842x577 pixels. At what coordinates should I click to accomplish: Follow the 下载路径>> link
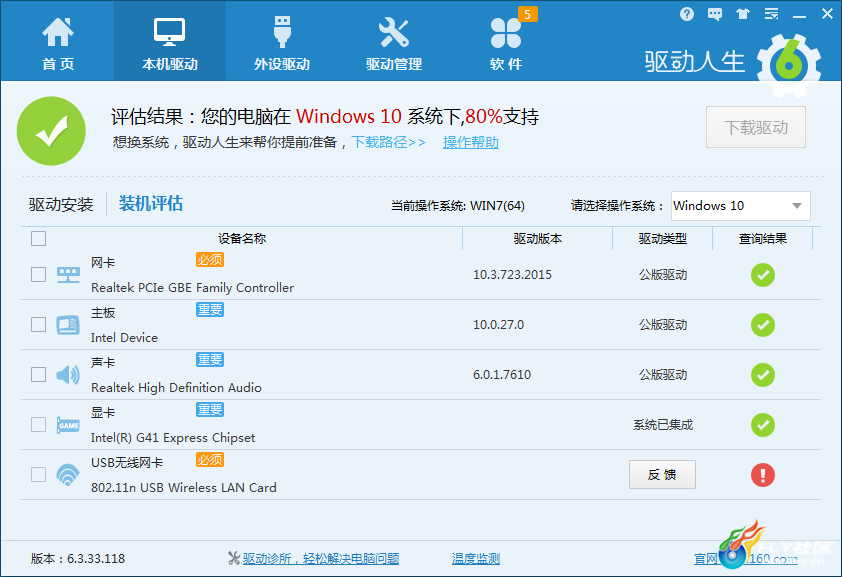[388, 142]
